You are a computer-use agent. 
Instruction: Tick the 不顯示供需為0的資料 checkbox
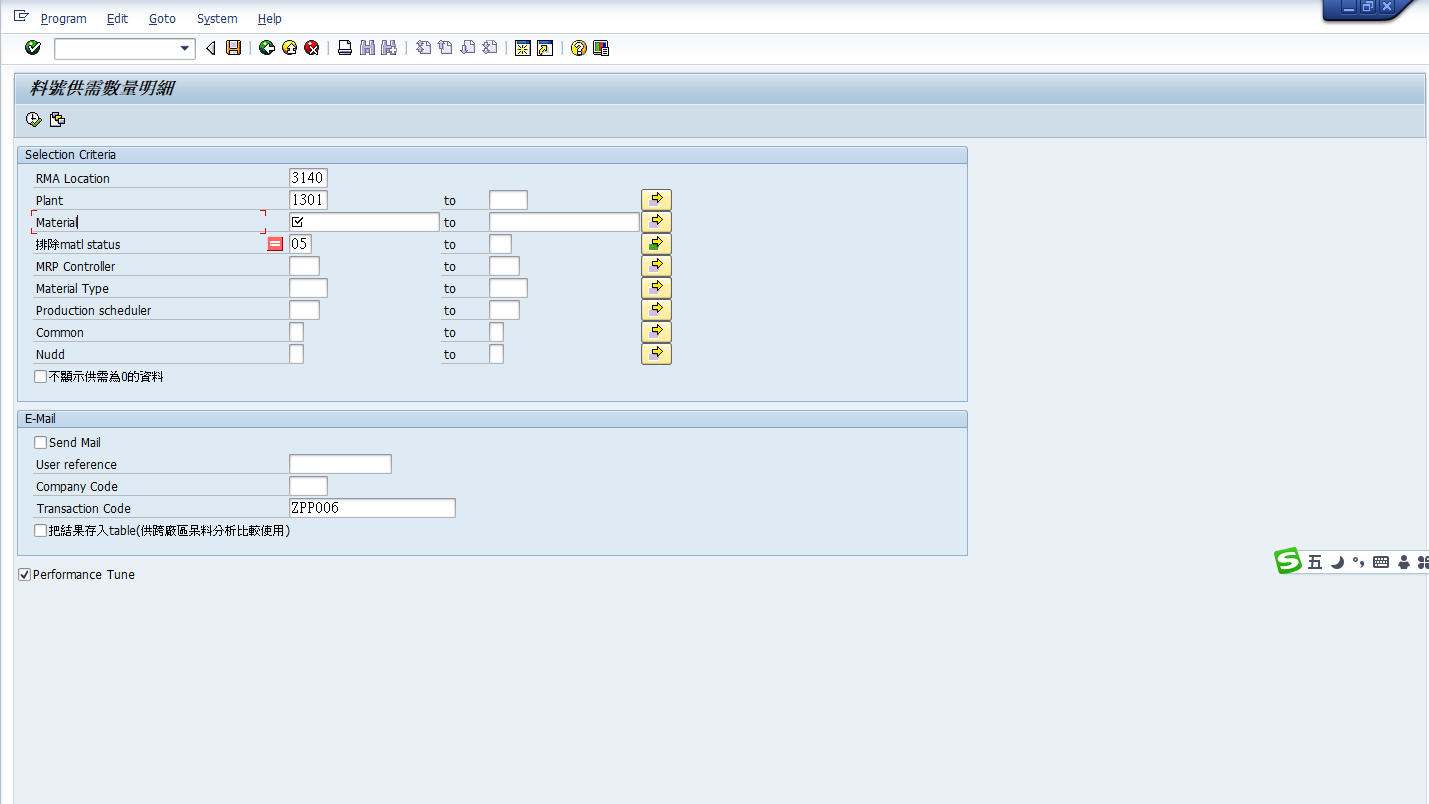tap(41, 377)
